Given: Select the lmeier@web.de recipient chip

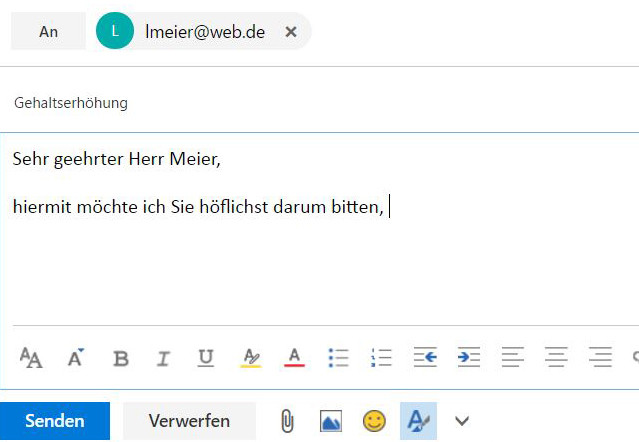Looking at the screenshot, I should pyautogui.click(x=203, y=31).
